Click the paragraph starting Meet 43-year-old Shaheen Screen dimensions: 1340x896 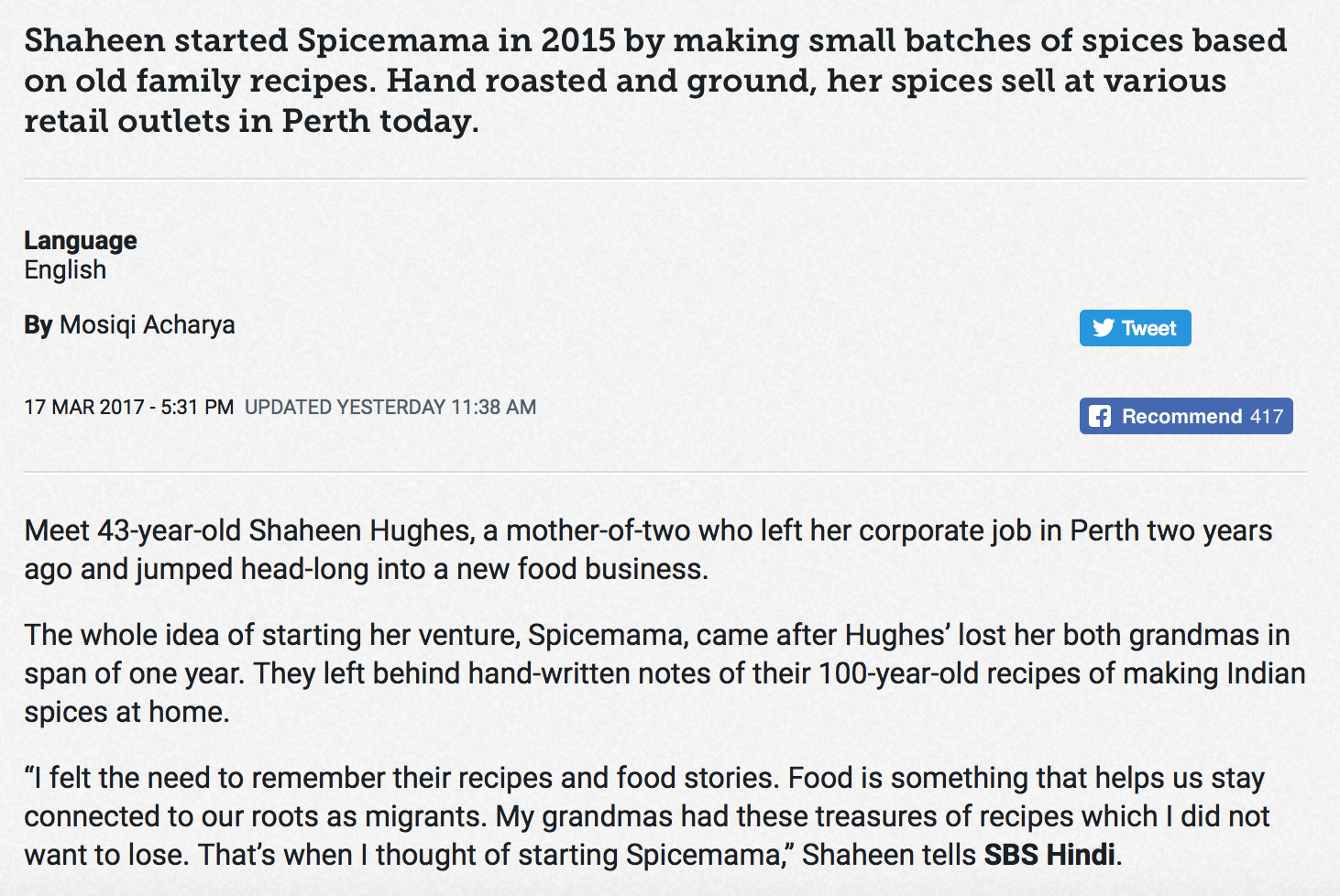click(x=648, y=550)
